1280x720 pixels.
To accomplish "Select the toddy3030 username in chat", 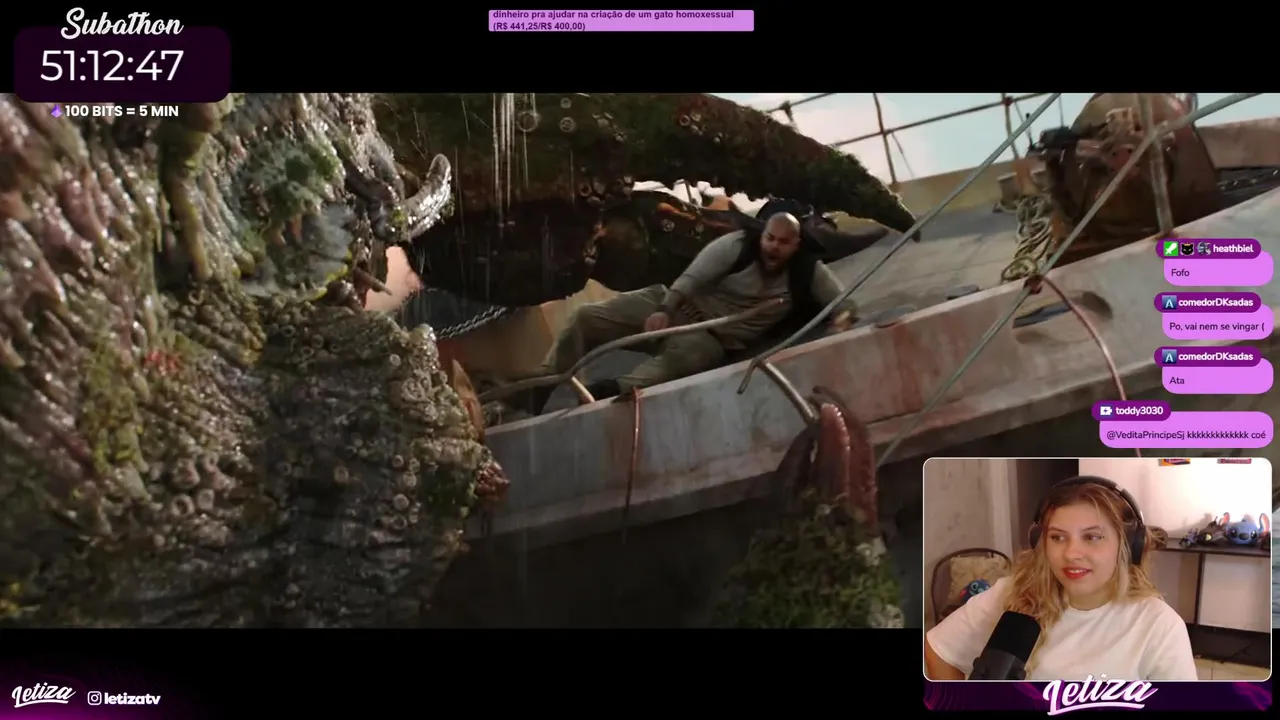I will pos(1139,411).
